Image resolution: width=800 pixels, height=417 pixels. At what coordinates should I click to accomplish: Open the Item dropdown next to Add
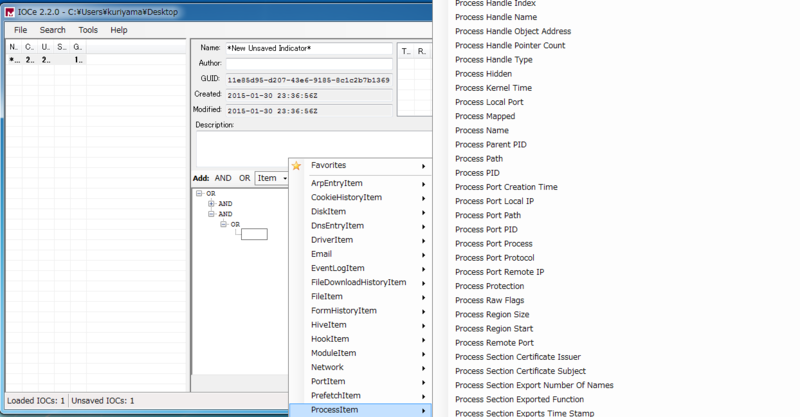coord(271,178)
